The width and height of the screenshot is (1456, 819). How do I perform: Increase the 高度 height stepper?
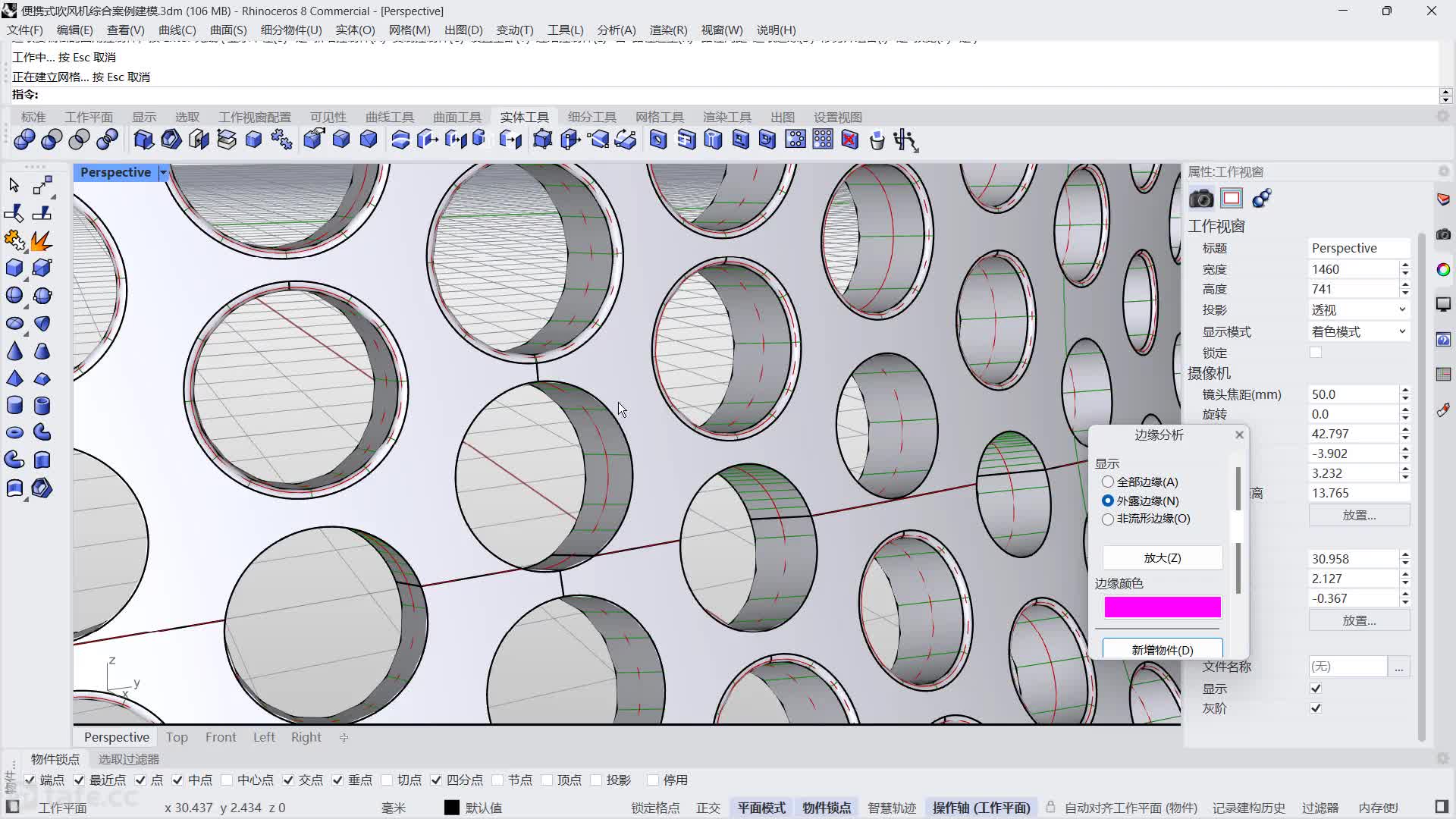[x=1405, y=285]
